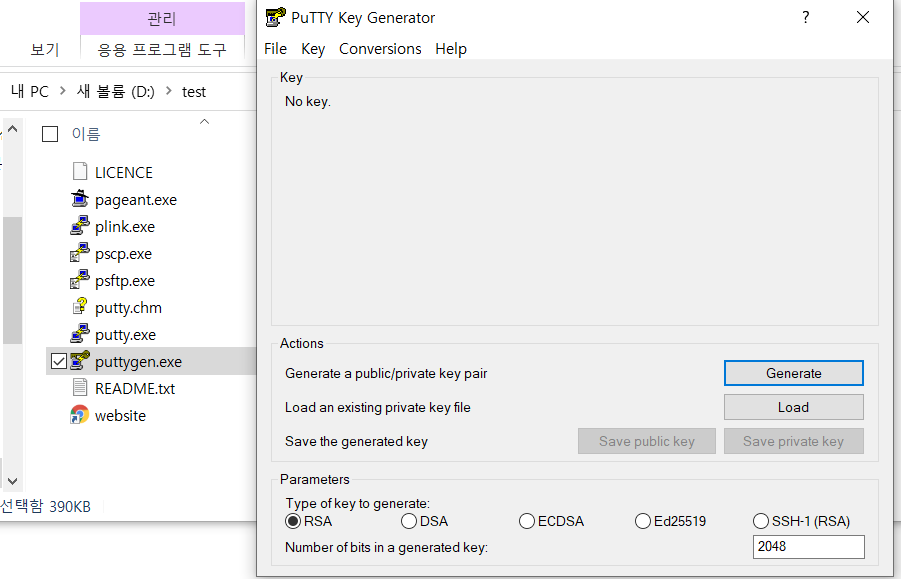Click the 내 PC breadcrumb

coord(30,91)
